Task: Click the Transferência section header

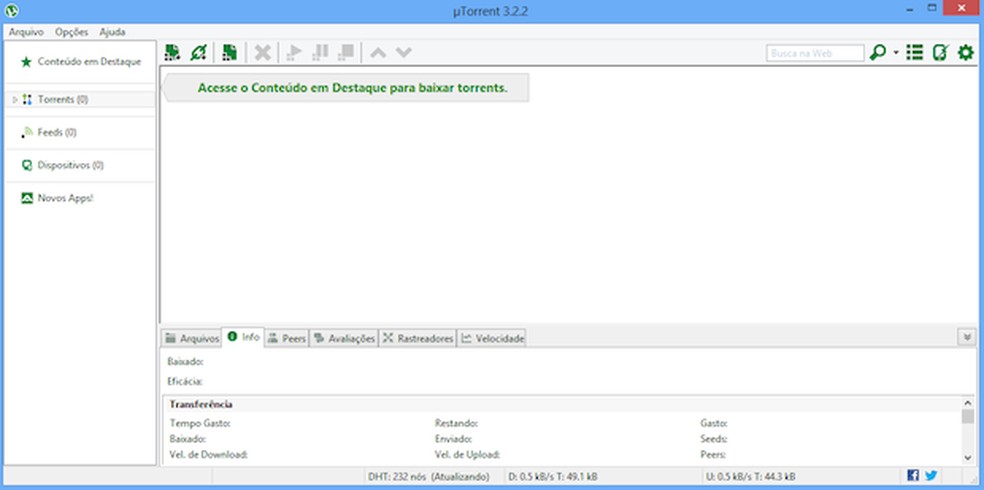Action: (201, 404)
